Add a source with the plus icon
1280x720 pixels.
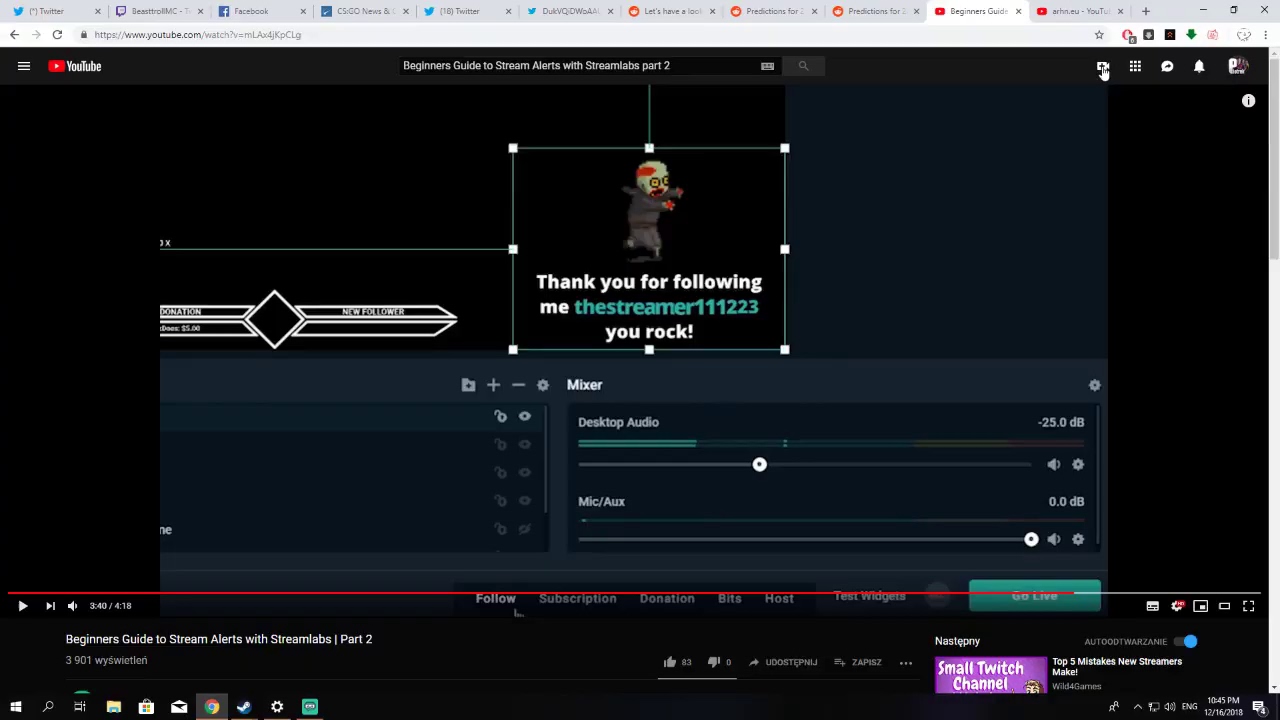click(493, 385)
